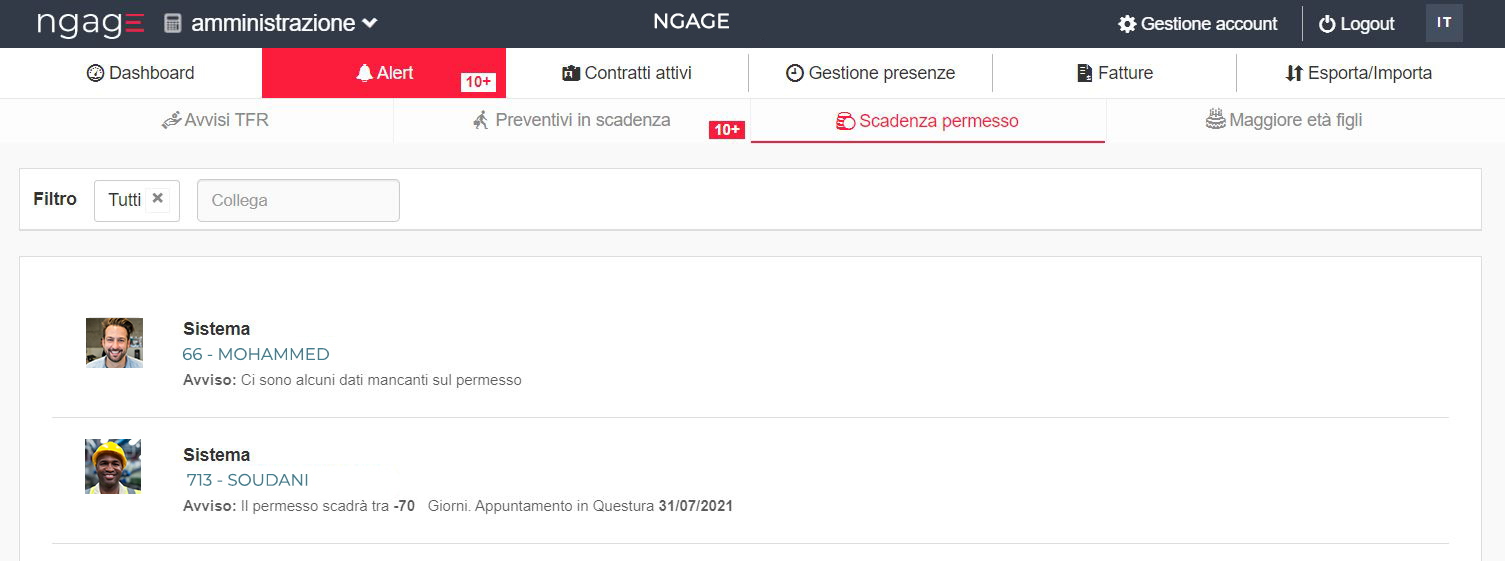This screenshot has width=1505, height=561.
Task: Open the 66 - MOHAMMED link
Action: [256, 354]
